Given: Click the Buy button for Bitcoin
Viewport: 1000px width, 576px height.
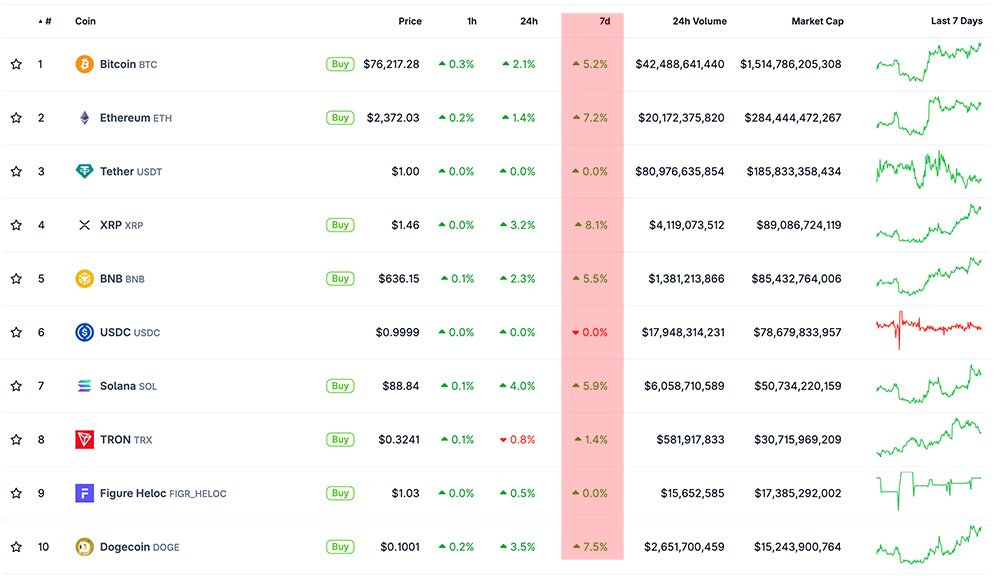Looking at the screenshot, I should 340,63.
